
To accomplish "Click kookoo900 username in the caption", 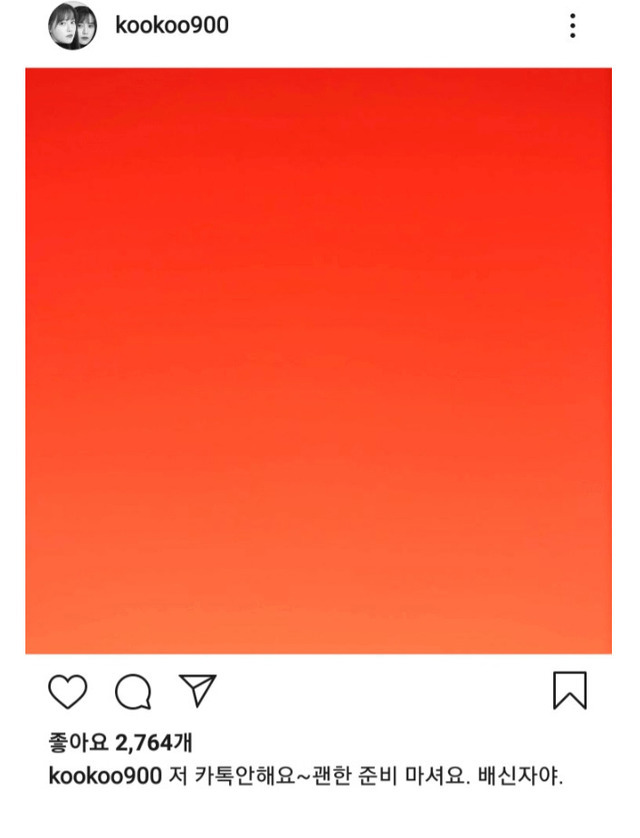I will coord(105,776).
